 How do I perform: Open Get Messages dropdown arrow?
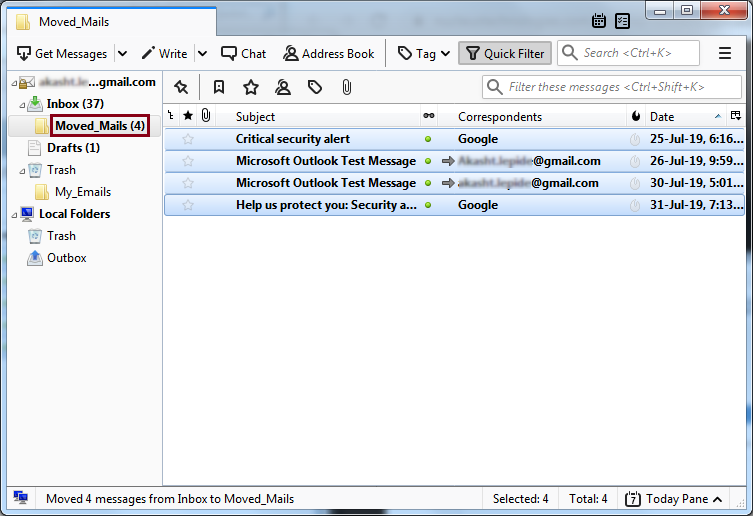click(122, 53)
